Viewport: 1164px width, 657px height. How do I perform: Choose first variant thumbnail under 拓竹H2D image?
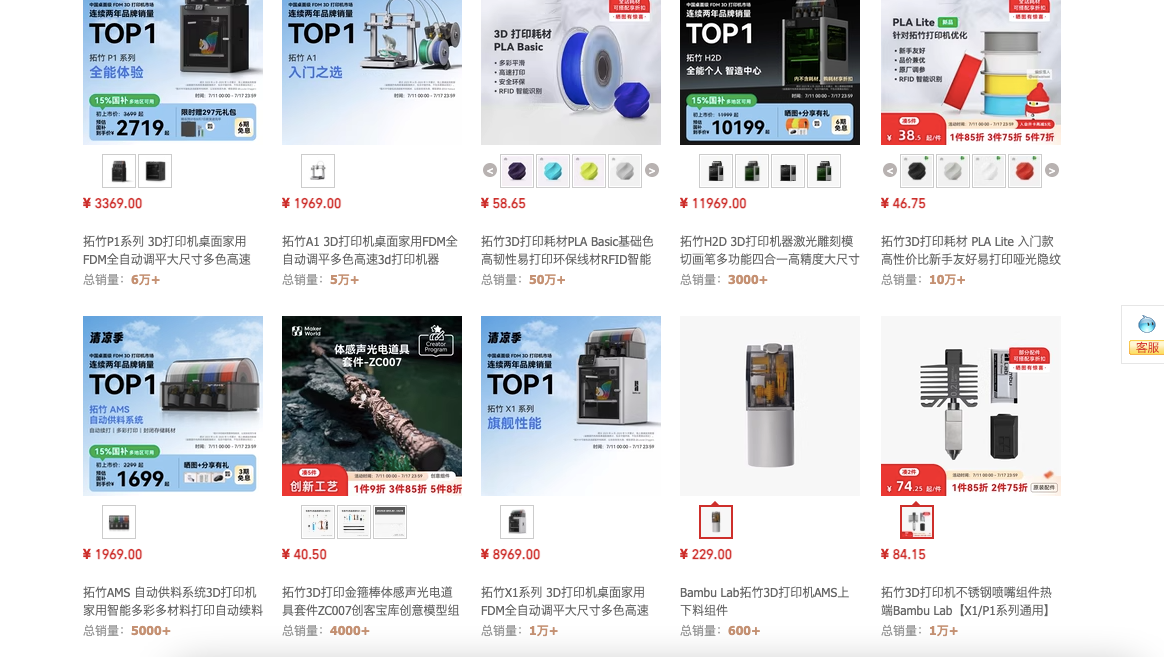[x=716, y=171]
